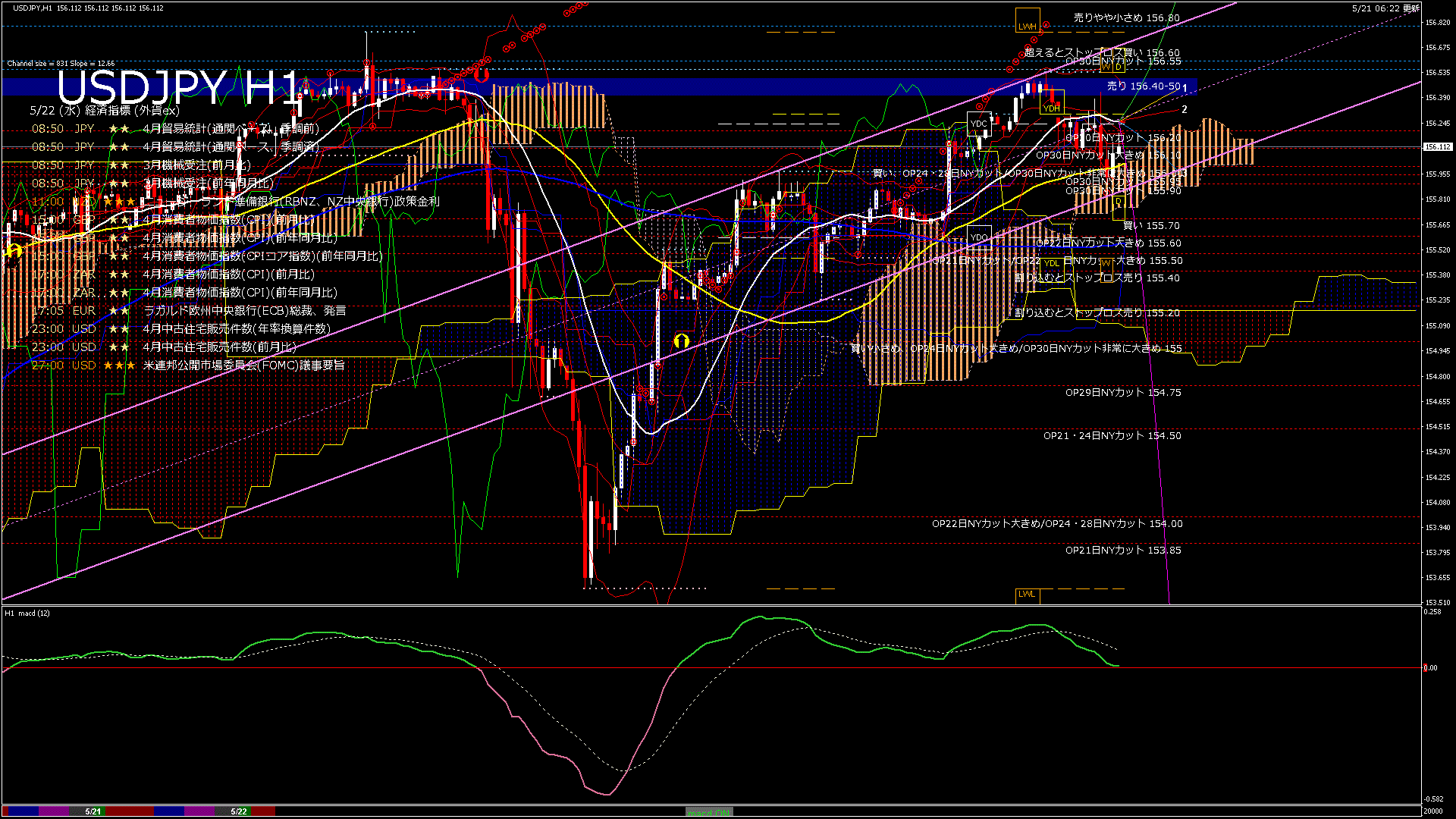Click the CPIコア指数 (前年同月比) row
The width and height of the screenshot is (1456, 819).
click(x=206, y=256)
